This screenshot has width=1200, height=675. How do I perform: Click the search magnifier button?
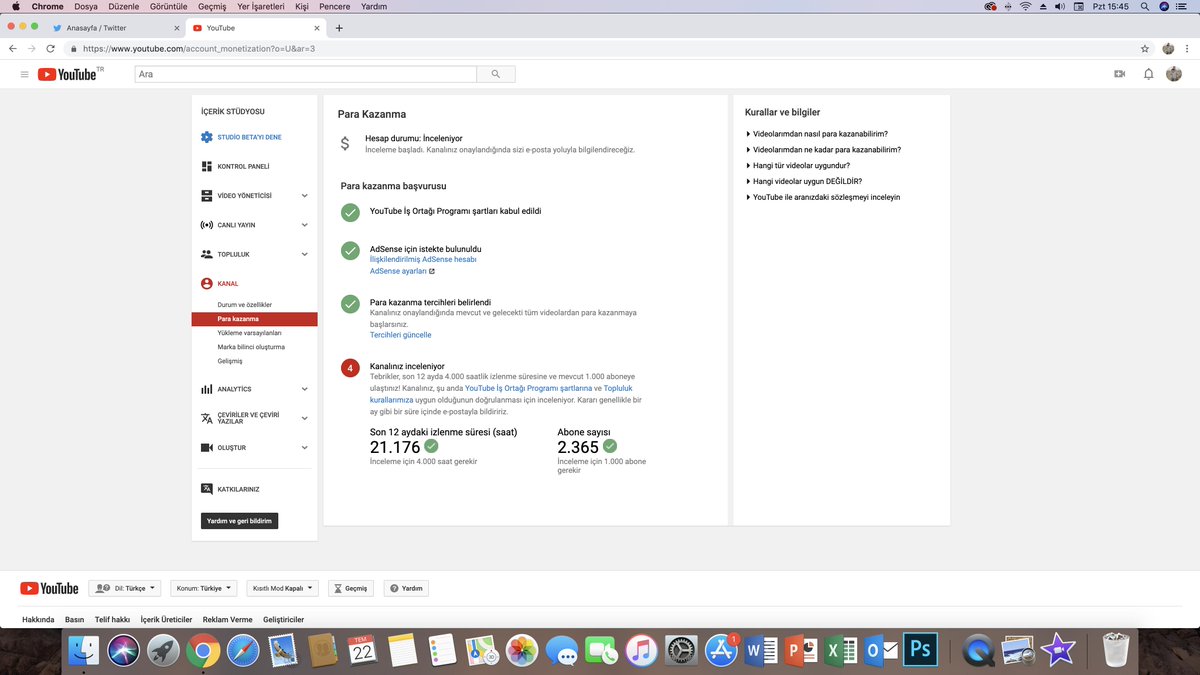coord(496,74)
